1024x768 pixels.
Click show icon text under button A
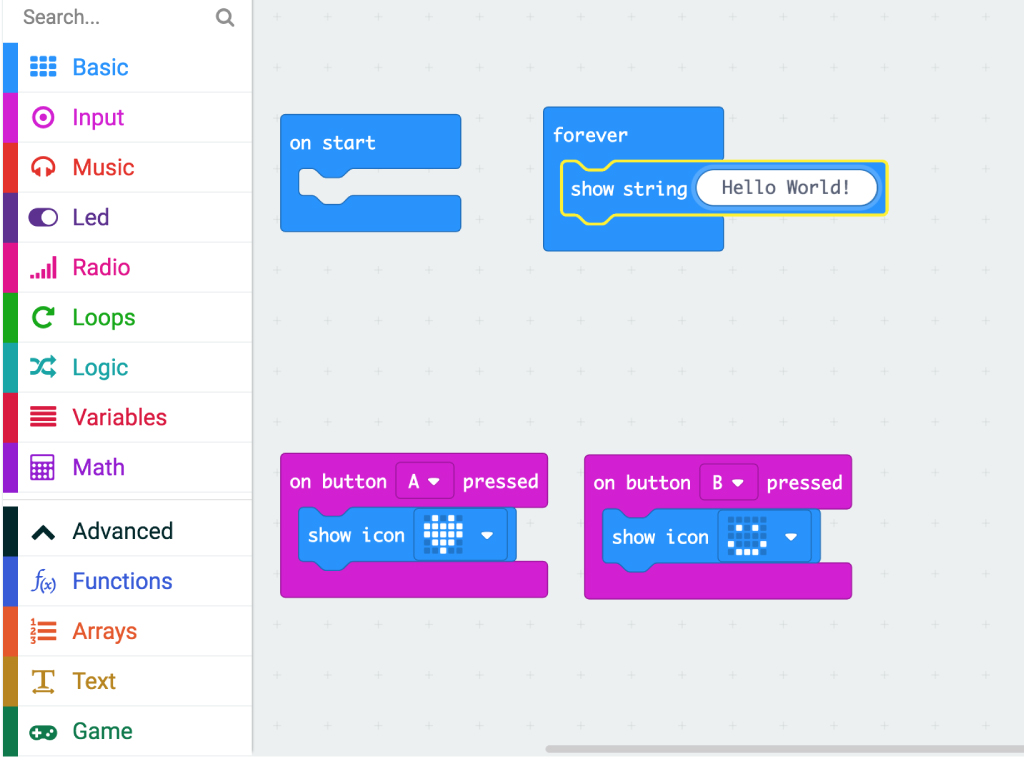click(357, 536)
